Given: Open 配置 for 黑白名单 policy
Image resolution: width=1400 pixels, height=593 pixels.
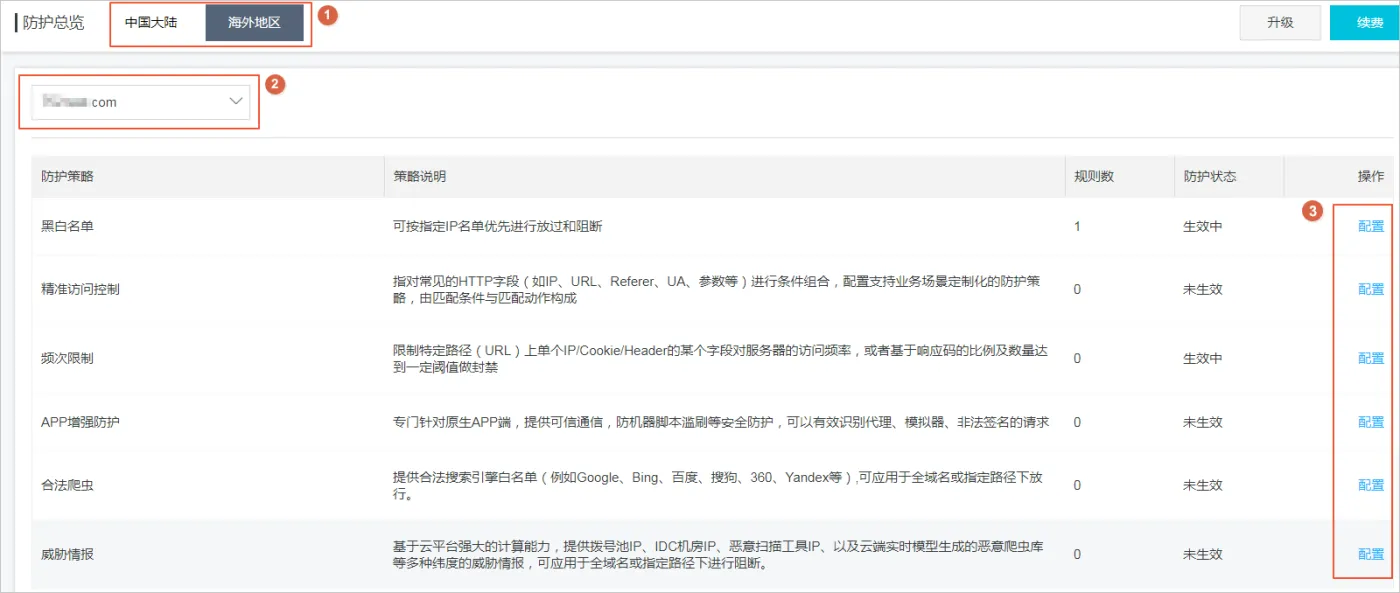Looking at the screenshot, I should pos(1371,227).
